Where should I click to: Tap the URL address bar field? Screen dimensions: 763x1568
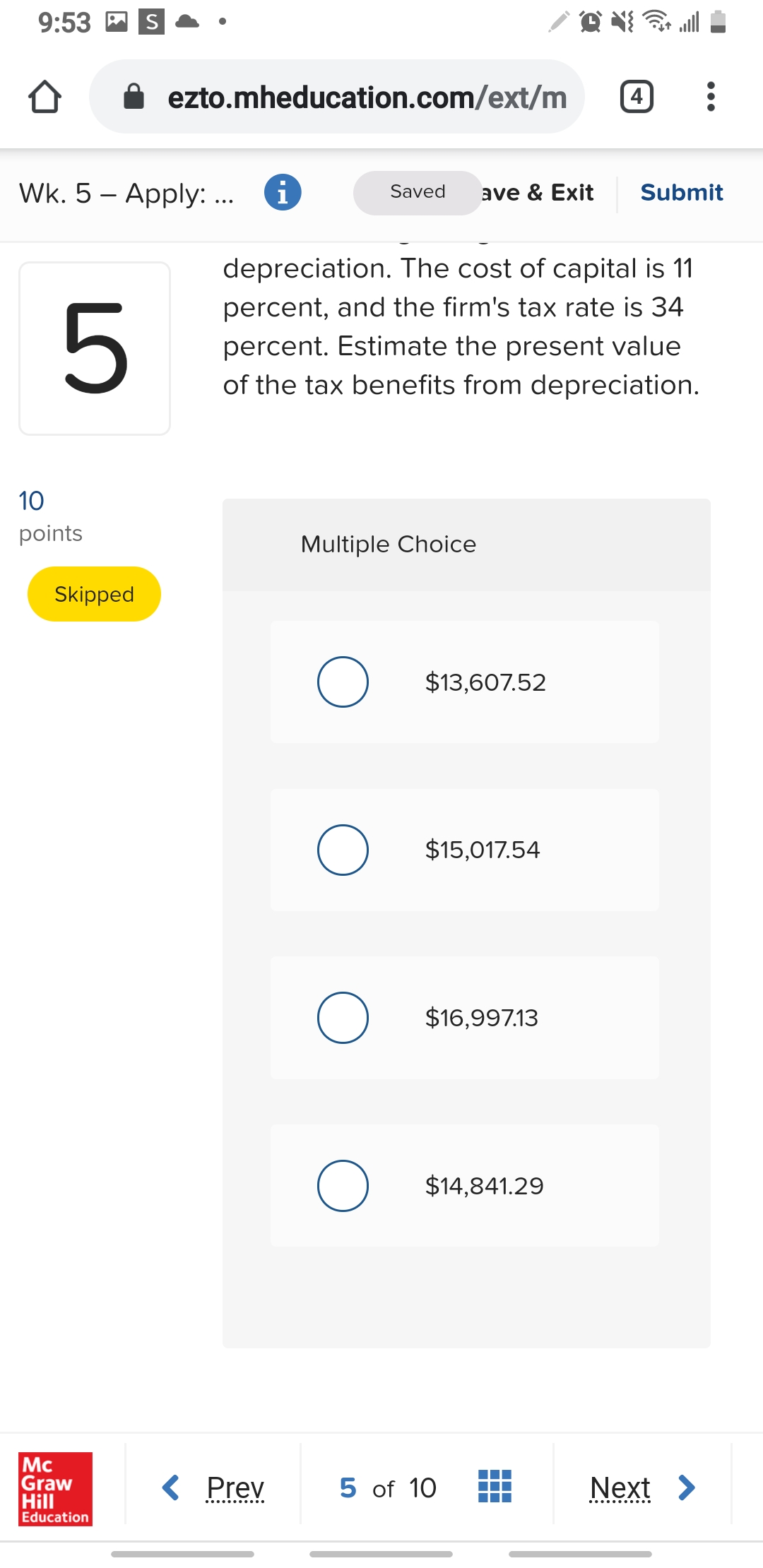pyautogui.click(x=366, y=97)
